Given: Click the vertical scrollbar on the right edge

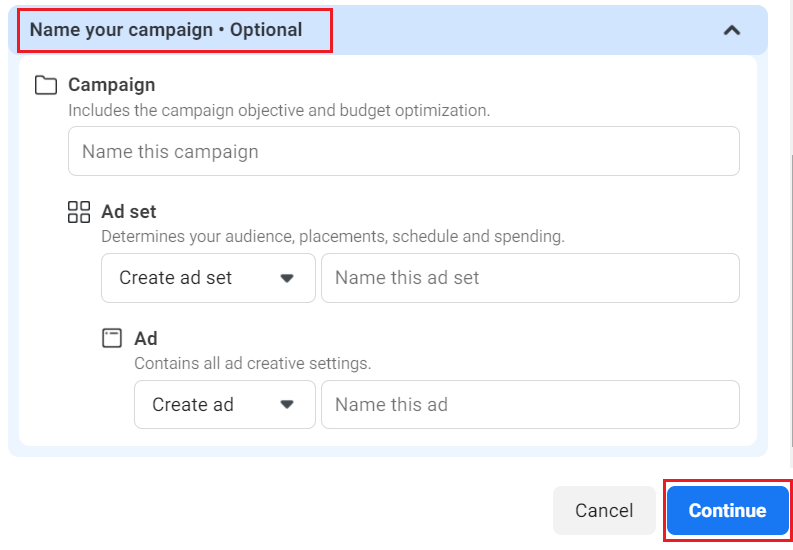Looking at the screenshot, I should point(790,301).
